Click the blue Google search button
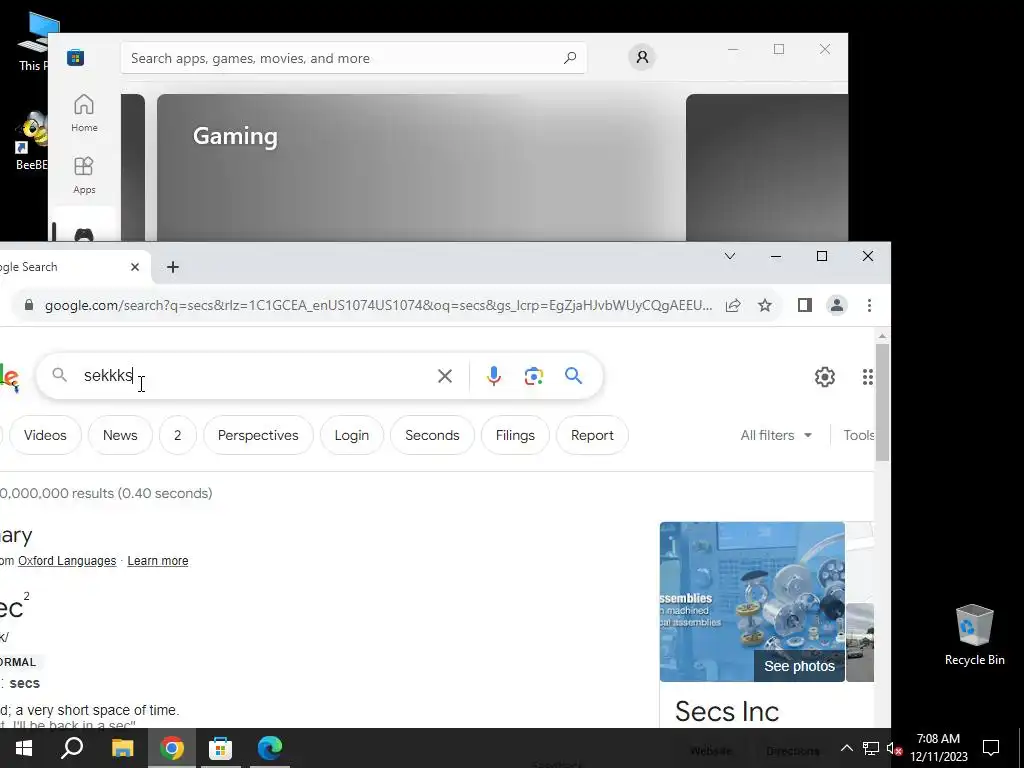 coord(573,376)
